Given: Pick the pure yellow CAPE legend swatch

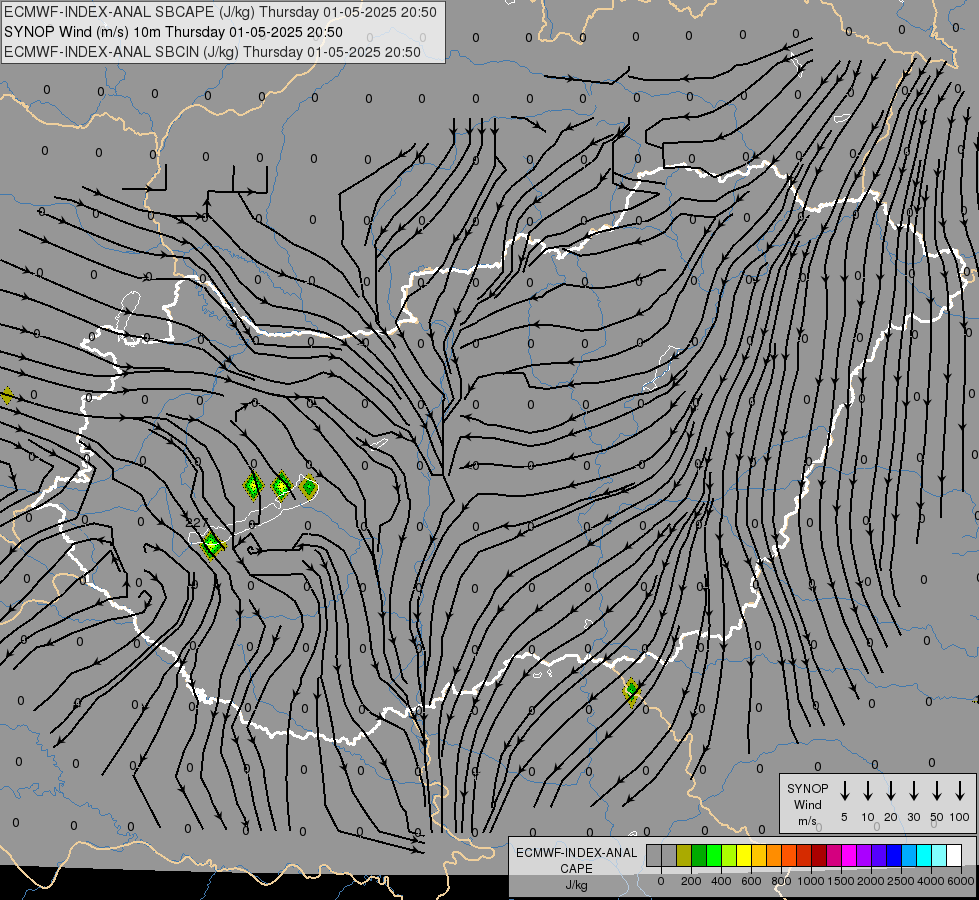Looking at the screenshot, I should 744,856.
